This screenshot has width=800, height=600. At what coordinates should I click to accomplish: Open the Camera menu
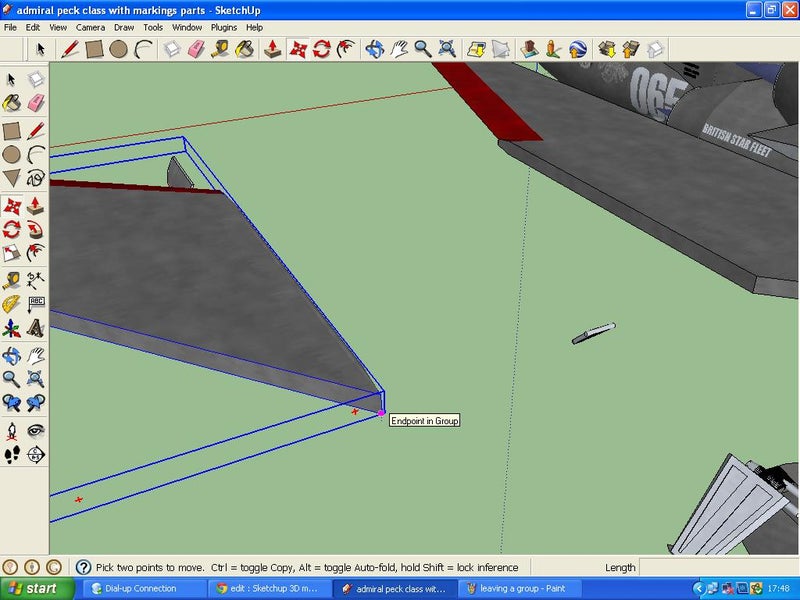coord(89,28)
